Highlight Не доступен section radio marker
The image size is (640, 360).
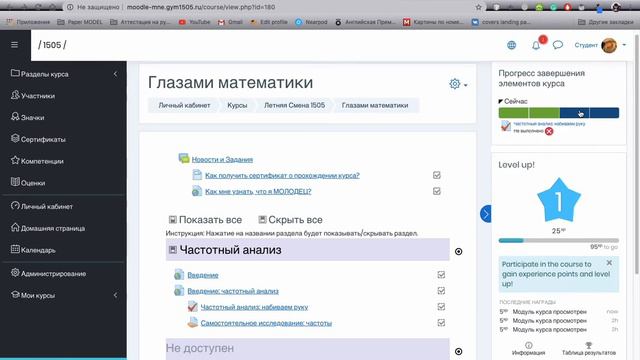pos(458,351)
